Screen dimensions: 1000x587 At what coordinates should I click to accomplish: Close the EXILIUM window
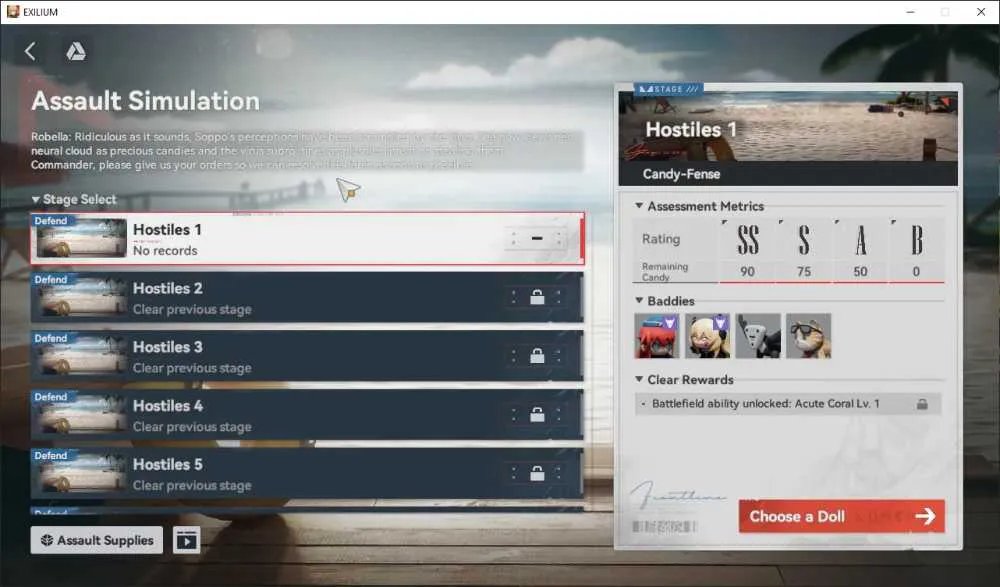pos(981,12)
